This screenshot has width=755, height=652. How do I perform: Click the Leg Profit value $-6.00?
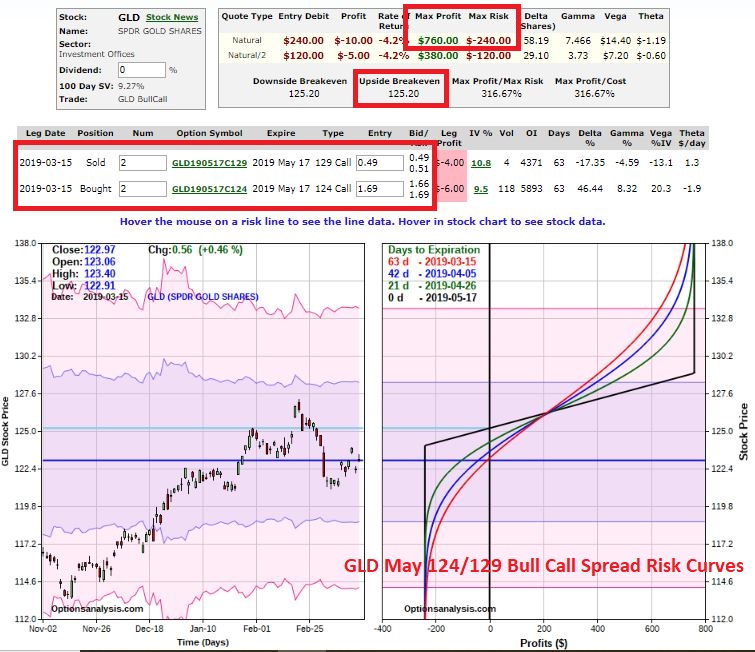tap(450, 189)
